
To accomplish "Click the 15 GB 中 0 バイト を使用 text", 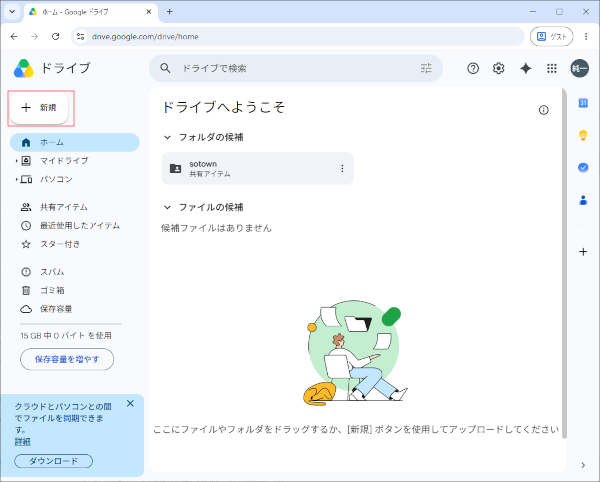I will [66, 335].
